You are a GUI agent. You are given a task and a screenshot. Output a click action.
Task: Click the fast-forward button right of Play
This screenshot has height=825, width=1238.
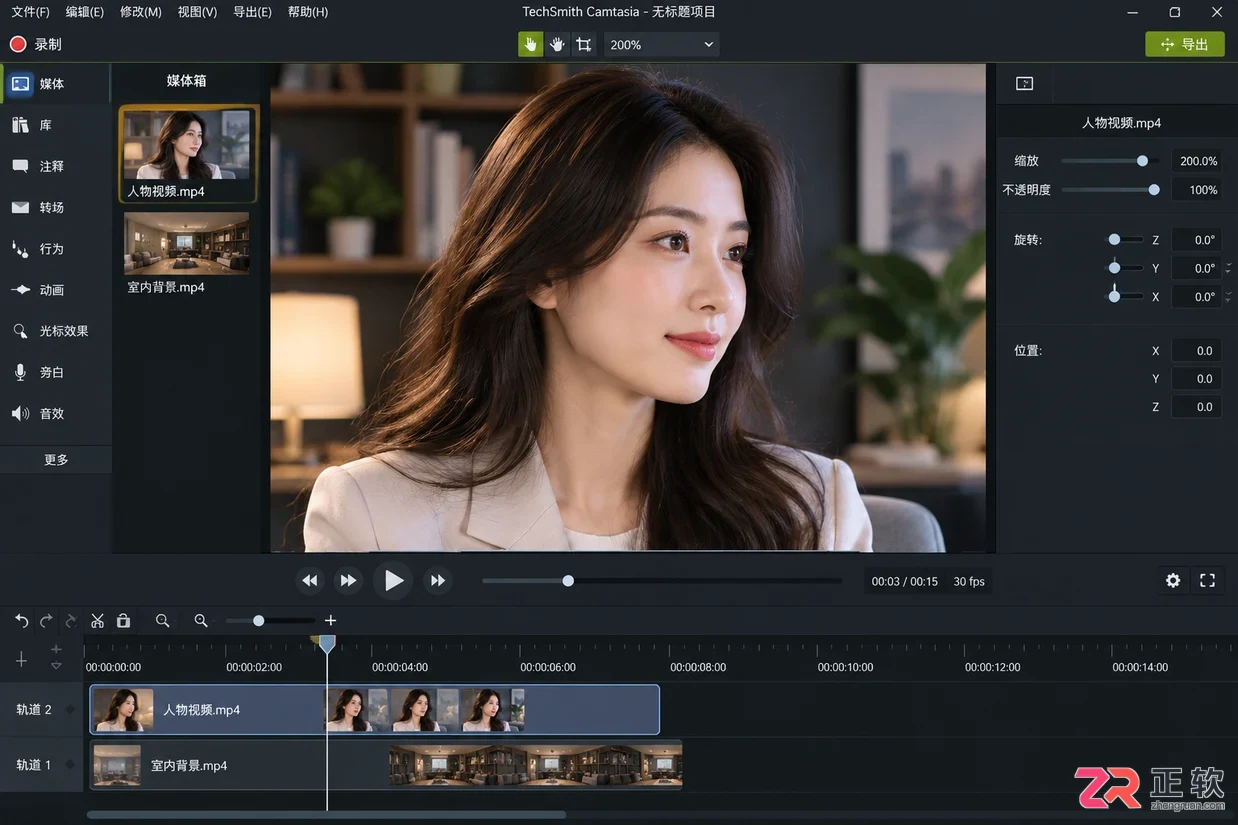click(x=437, y=581)
